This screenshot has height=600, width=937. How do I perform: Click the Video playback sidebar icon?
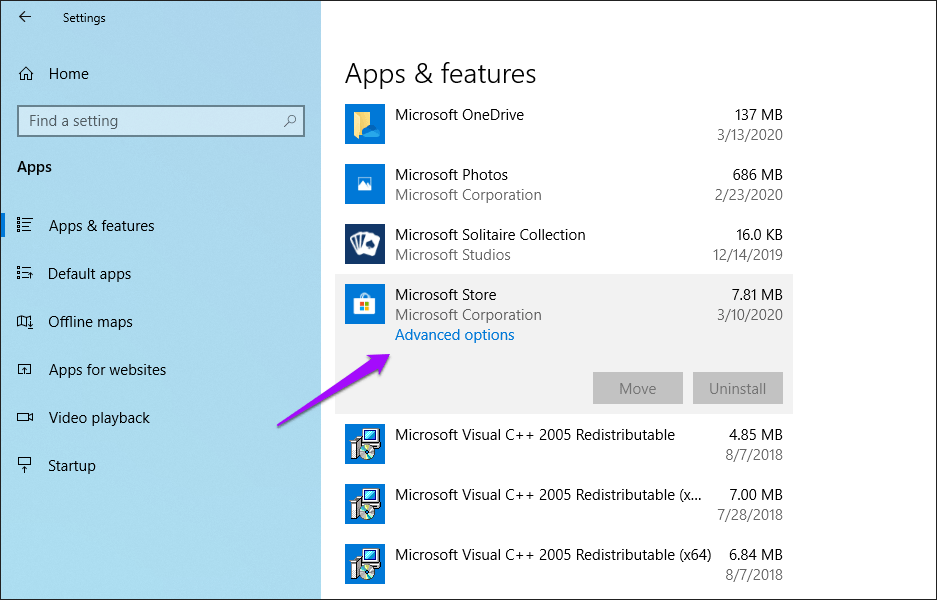(x=26, y=418)
